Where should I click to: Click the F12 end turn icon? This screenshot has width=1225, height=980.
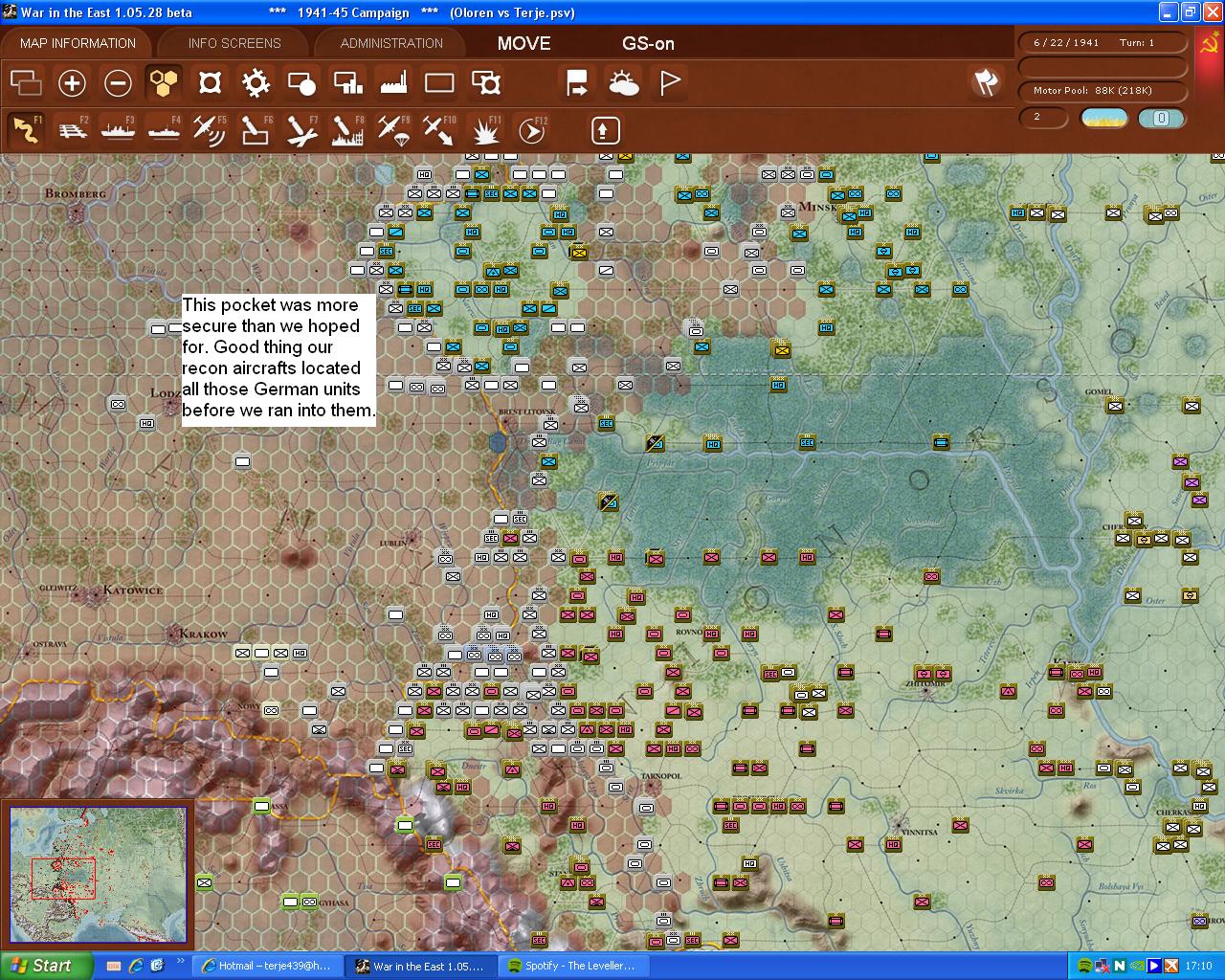click(531, 130)
